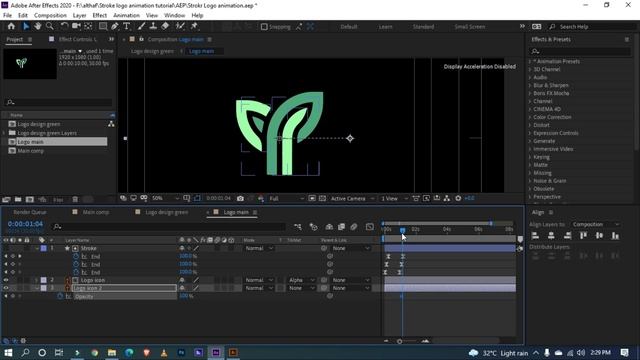The image size is (640, 360).
Task: Expand the Animation Presets category
Action: pyautogui.click(x=530, y=61)
